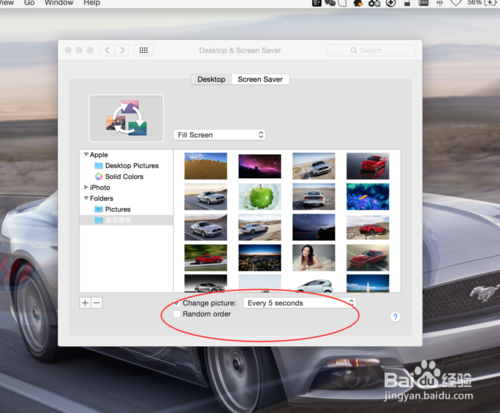Open the Every 5 seconds interval dropdown
This screenshot has width=500, height=413.
(299, 303)
